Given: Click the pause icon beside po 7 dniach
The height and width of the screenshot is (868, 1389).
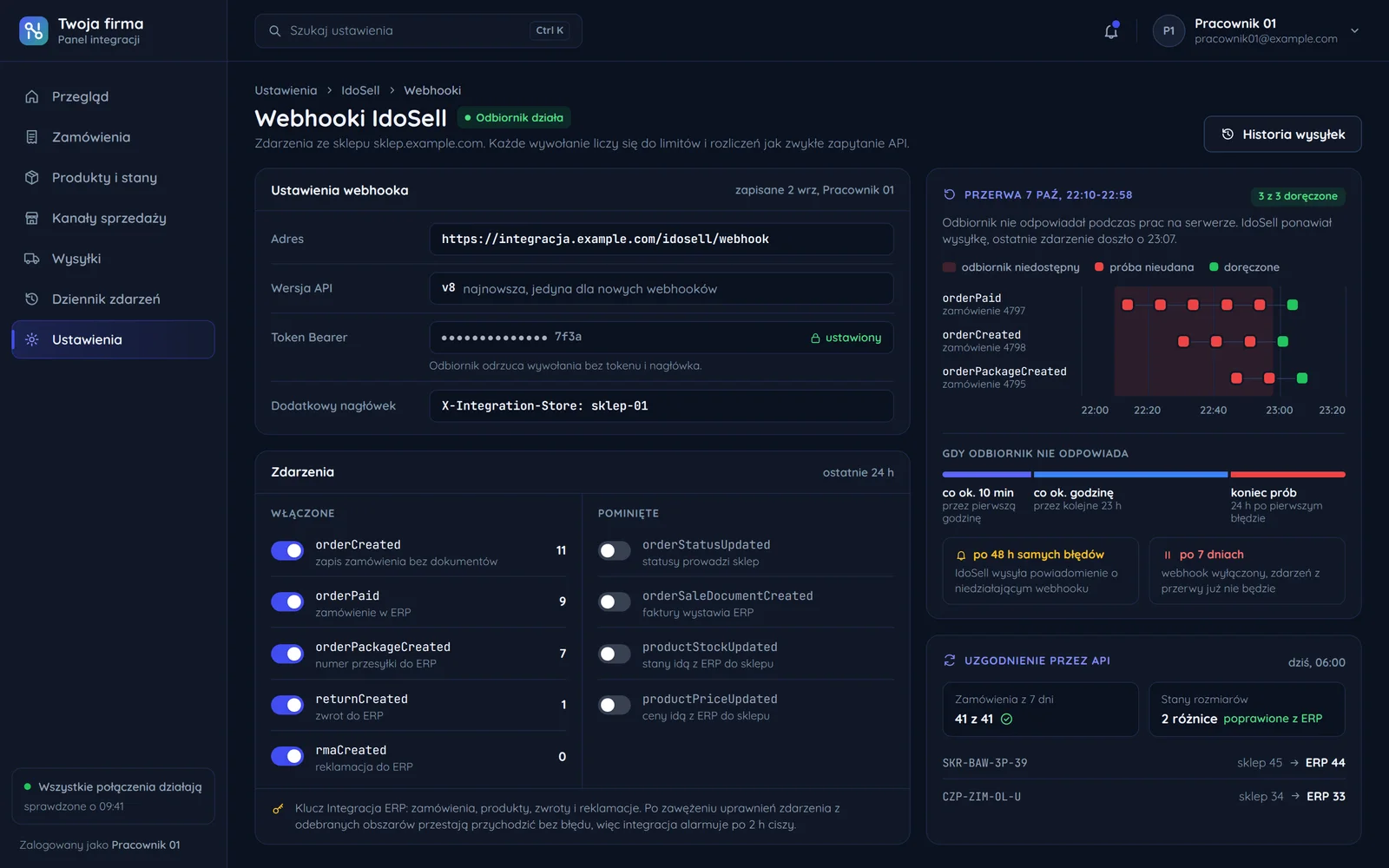Looking at the screenshot, I should pyautogui.click(x=1168, y=556).
